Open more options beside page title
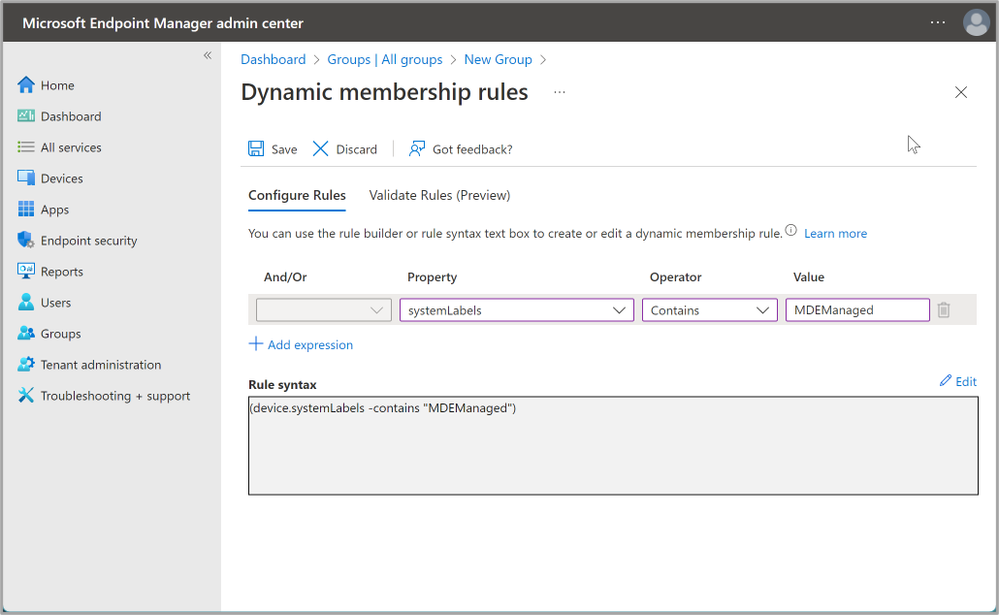Image resolution: width=999 pixels, height=615 pixels. 559,92
